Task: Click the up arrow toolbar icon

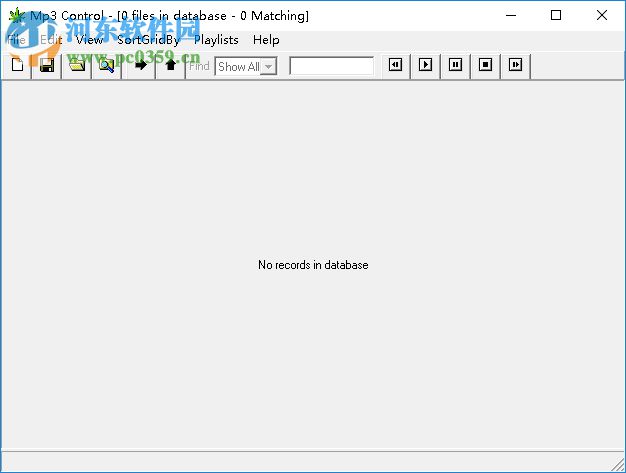Action: tap(171, 65)
